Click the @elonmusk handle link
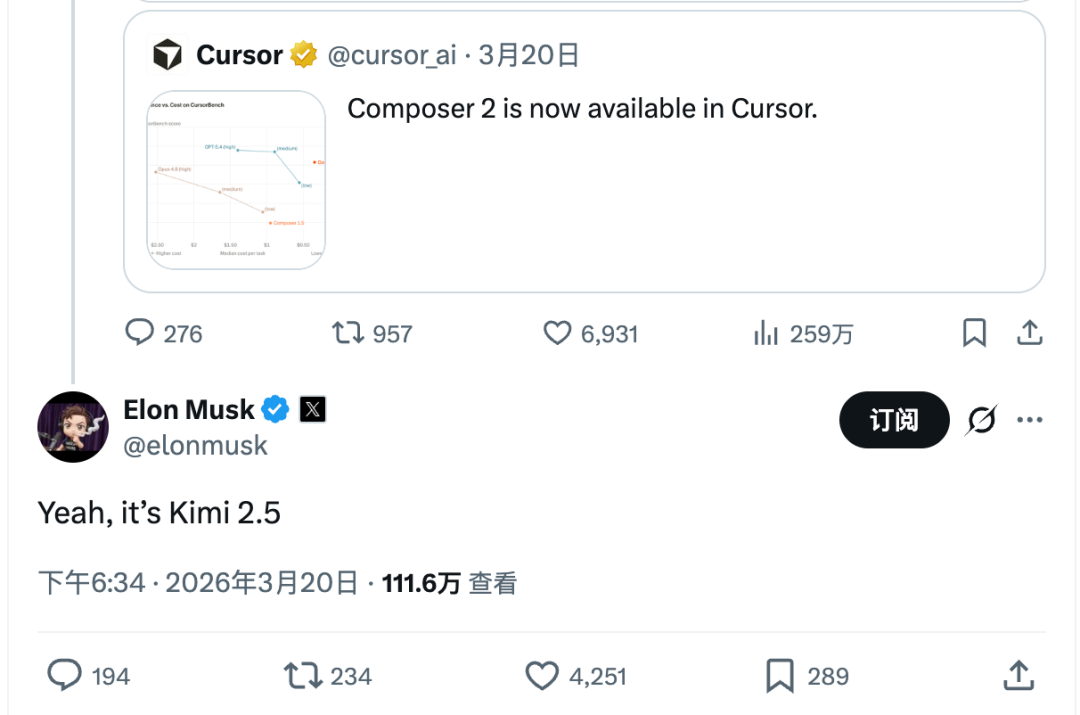The height and width of the screenshot is (715, 1080). point(196,445)
